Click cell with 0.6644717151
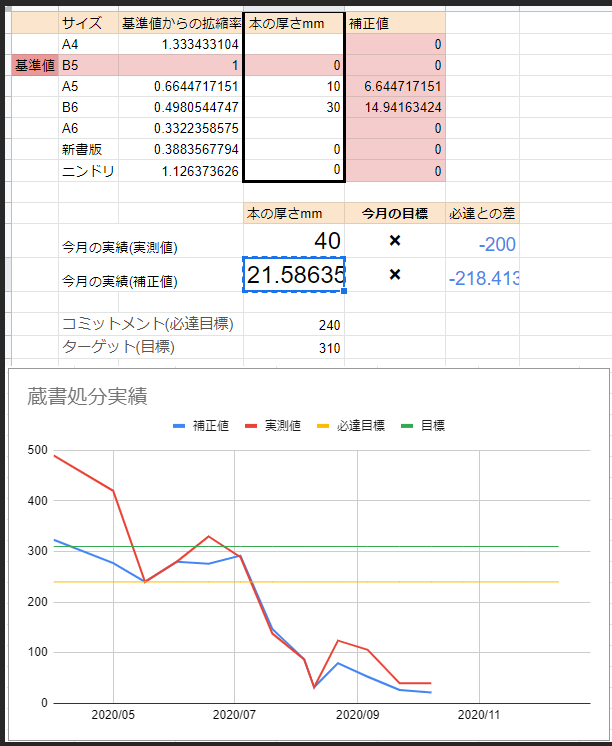Viewport: 612px width, 746px height. tap(181, 86)
